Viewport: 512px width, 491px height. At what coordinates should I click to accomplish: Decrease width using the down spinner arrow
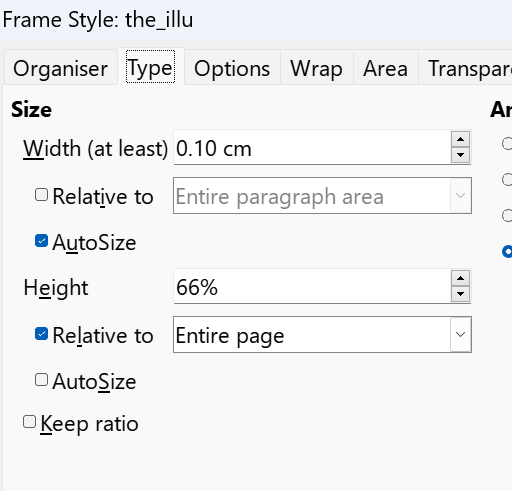[x=460, y=155]
